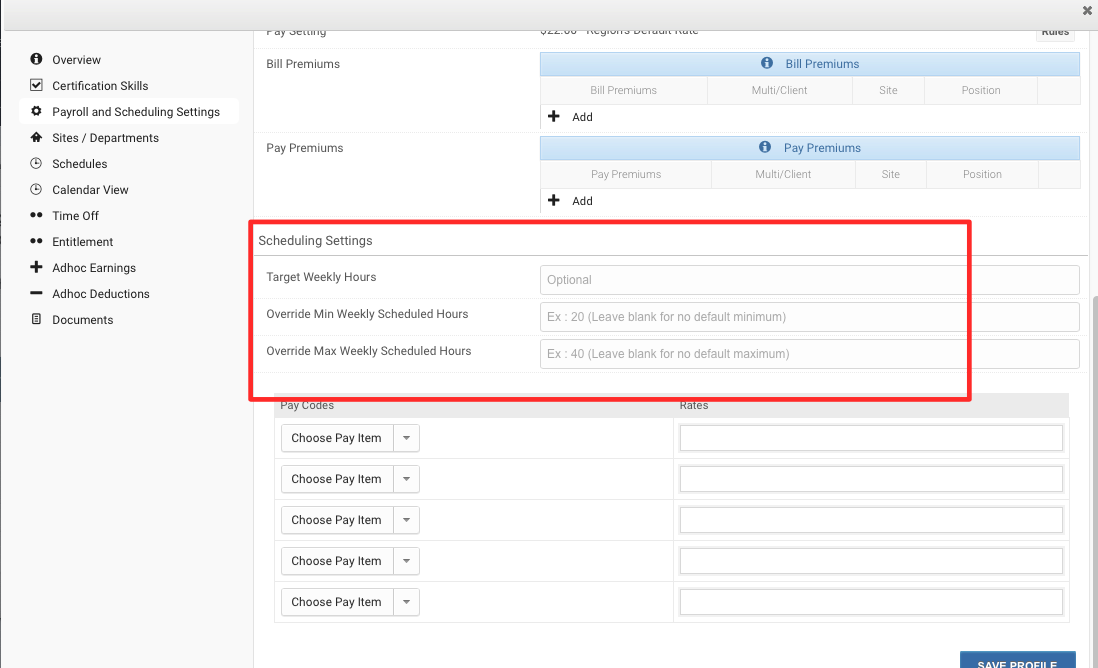Click the document icon beside Documents
The height and width of the screenshot is (668, 1098).
click(x=36, y=319)
